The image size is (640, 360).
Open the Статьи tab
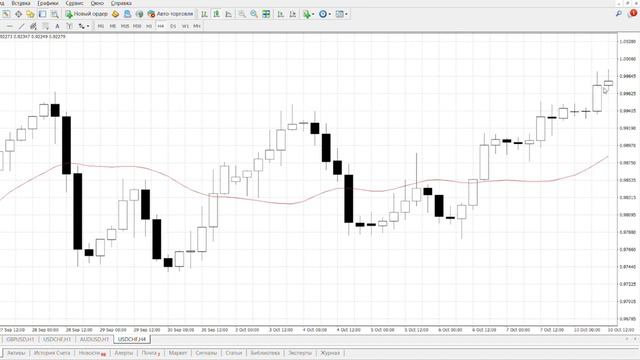tap(234, 353)
